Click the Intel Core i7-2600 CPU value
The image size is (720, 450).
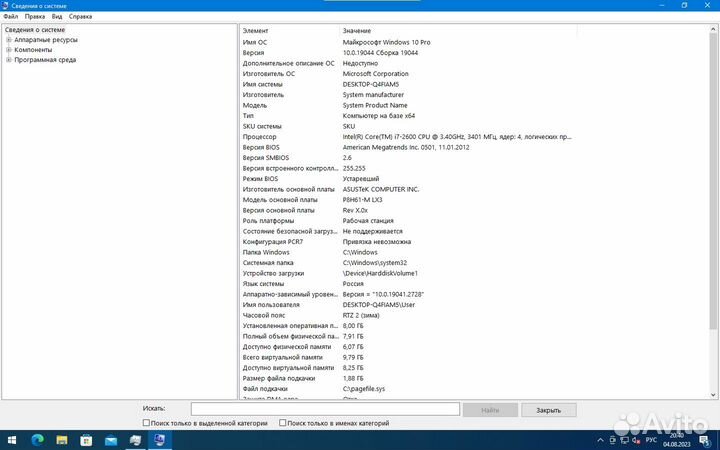coord(457,137)
